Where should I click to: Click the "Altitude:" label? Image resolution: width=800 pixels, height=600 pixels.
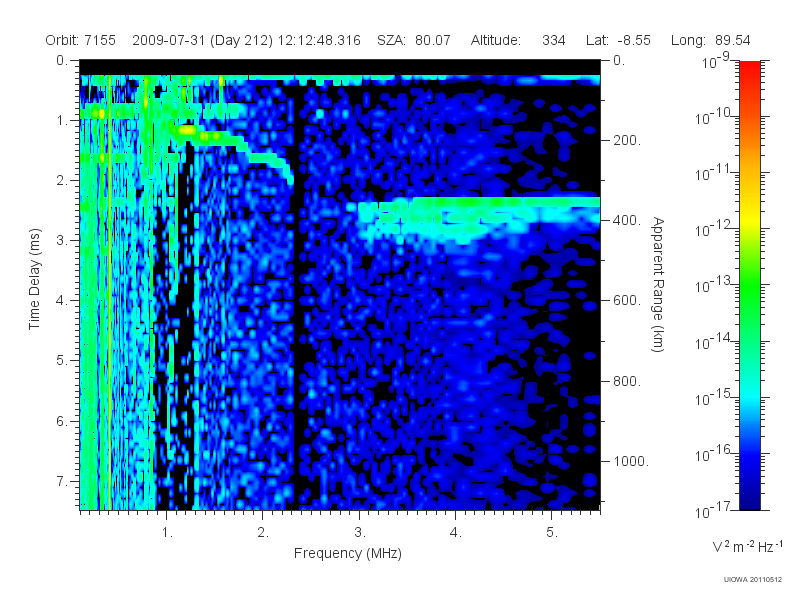pos(495,40)
